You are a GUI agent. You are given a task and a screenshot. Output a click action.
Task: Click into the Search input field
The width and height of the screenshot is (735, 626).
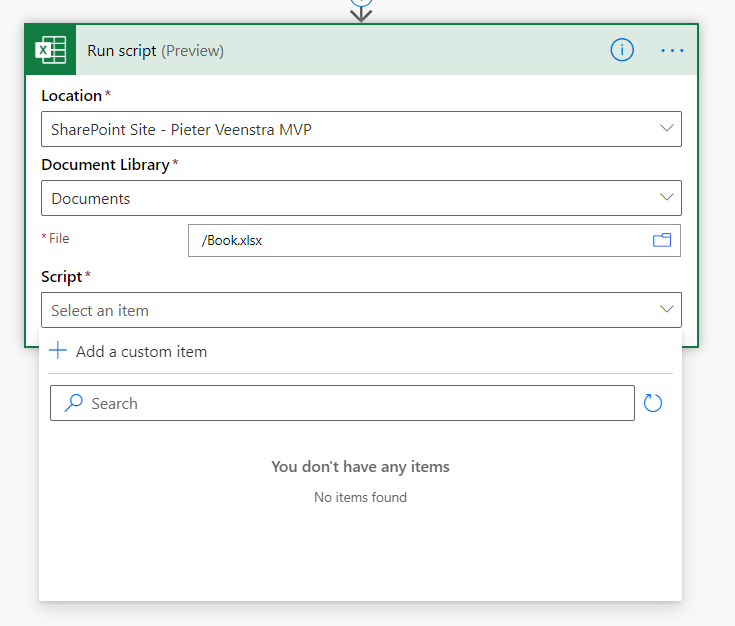(x=342, y=403)
